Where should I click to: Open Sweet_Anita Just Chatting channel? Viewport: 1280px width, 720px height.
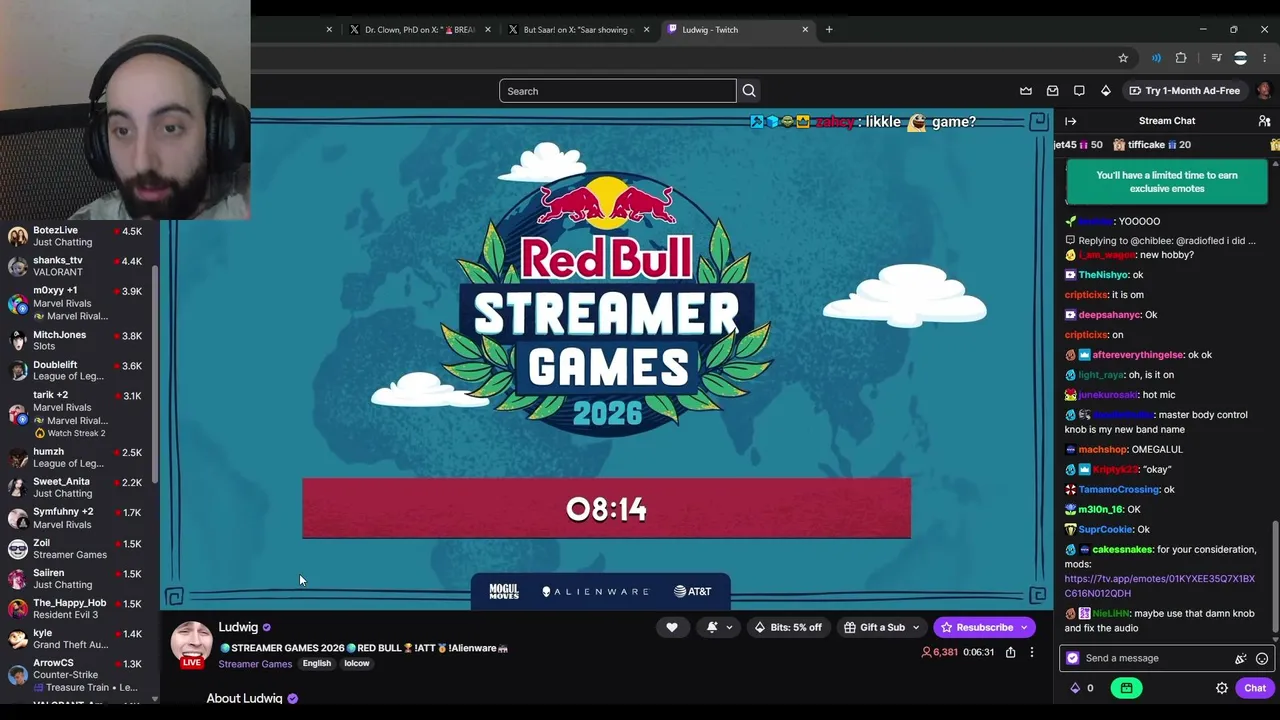click(78, 487)
